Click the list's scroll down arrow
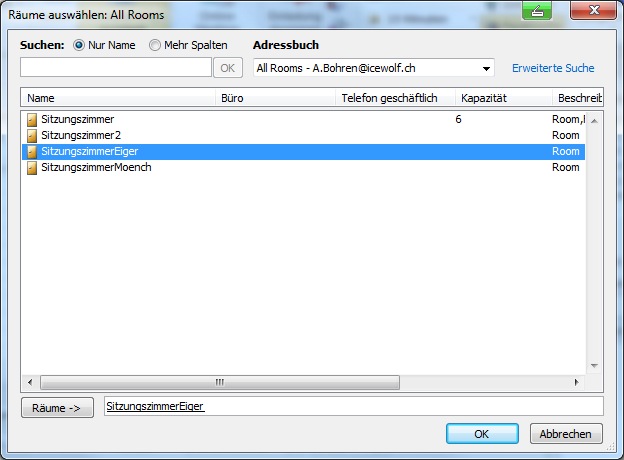 tap(594, 366)
